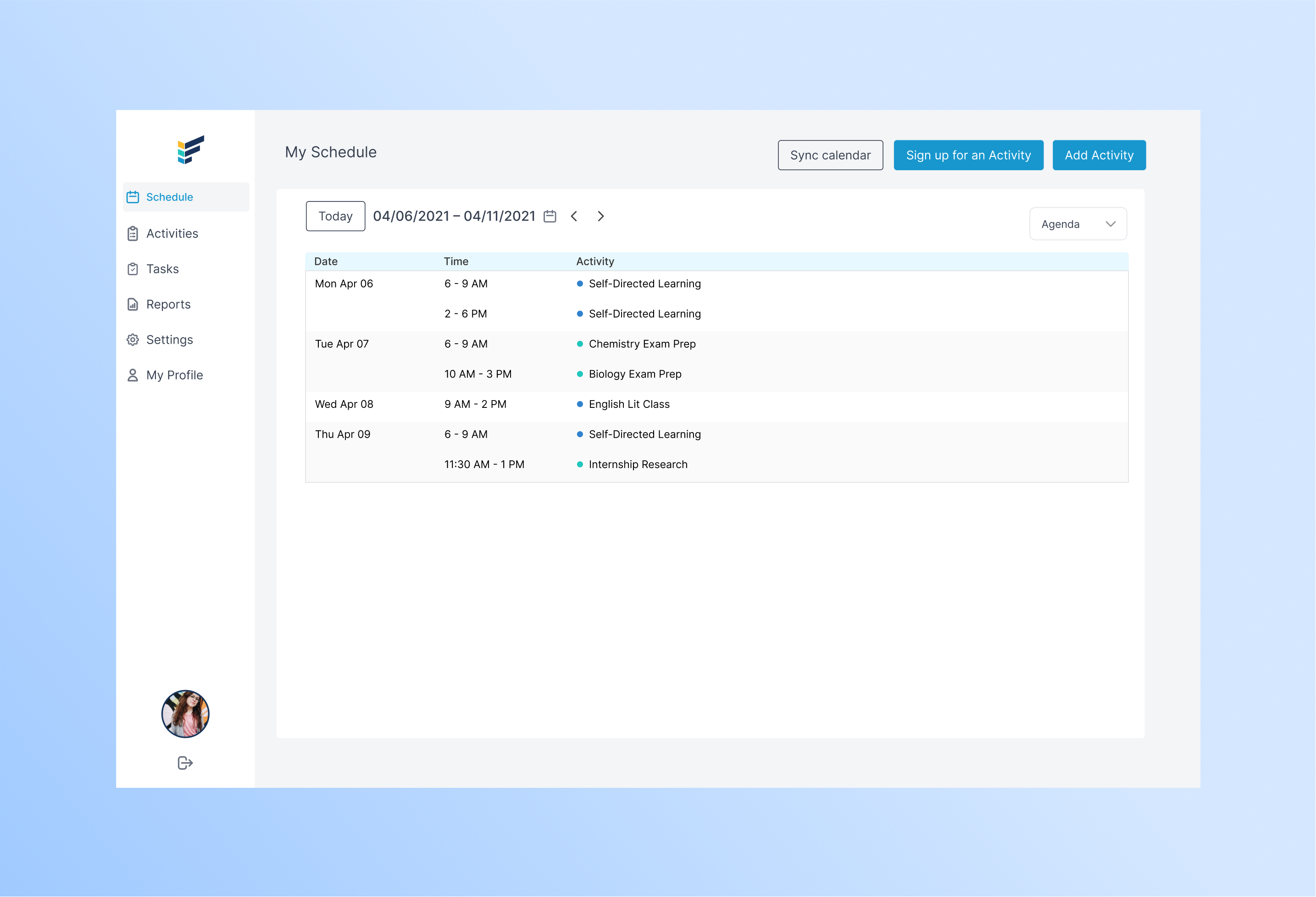The image size is (1316, 897).
Task: Open the Agenda view dropdown
Action: point(1077,224)
